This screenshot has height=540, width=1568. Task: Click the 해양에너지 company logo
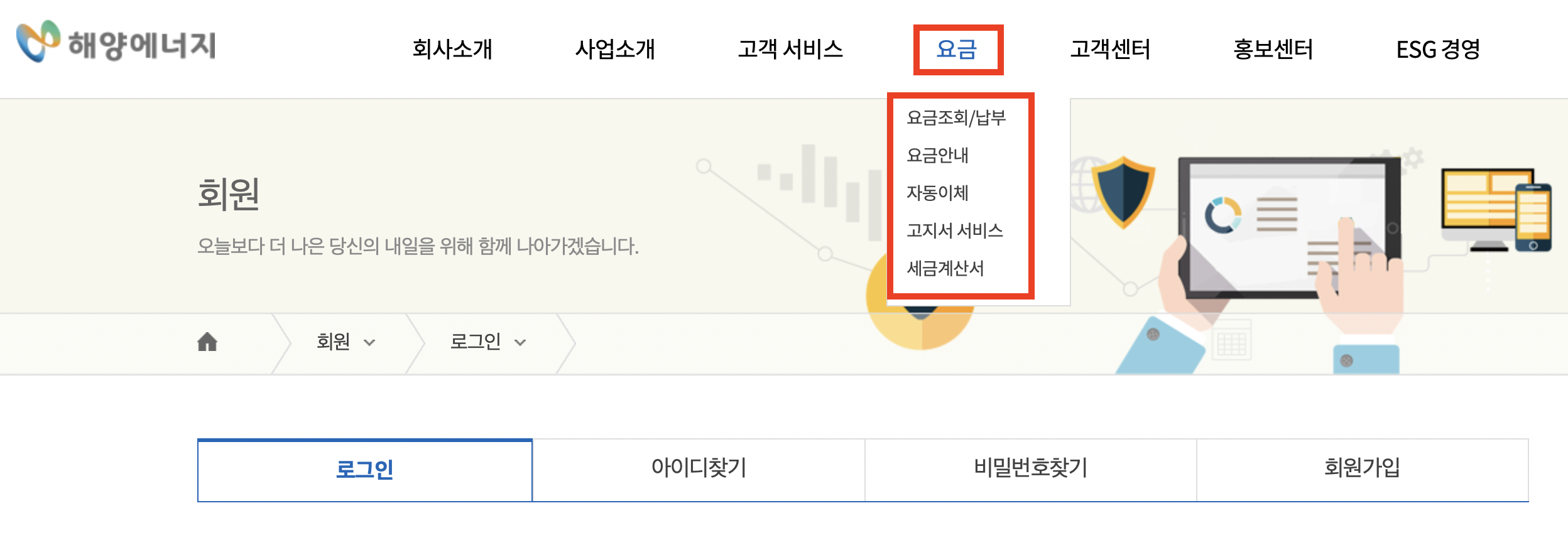116,44
